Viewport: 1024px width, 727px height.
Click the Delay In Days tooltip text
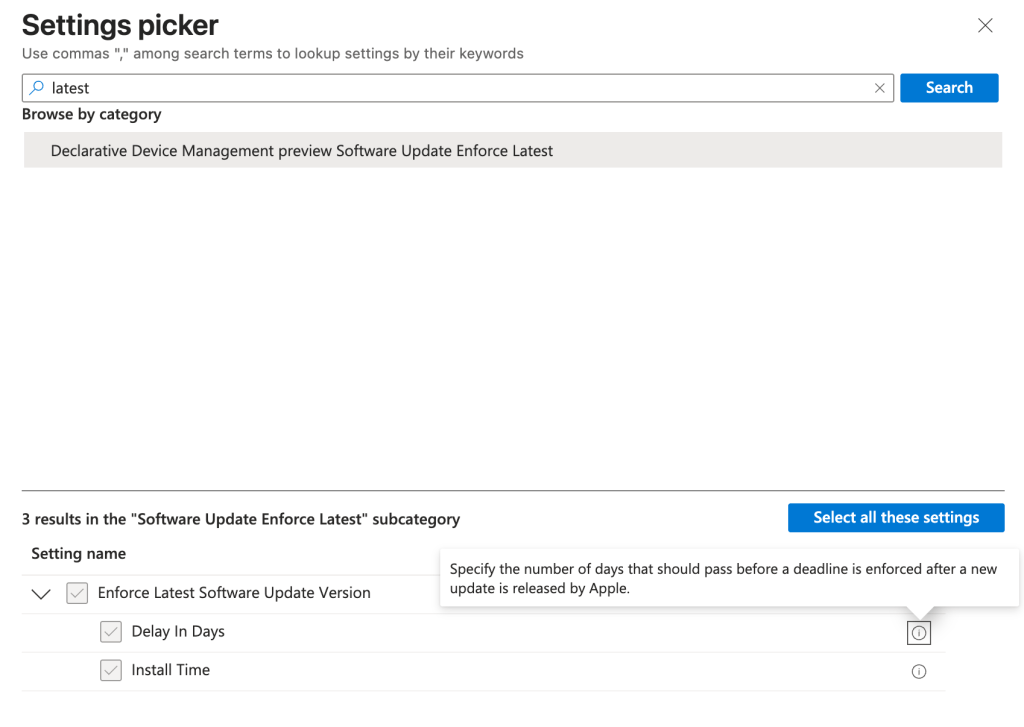click(723, 578)
